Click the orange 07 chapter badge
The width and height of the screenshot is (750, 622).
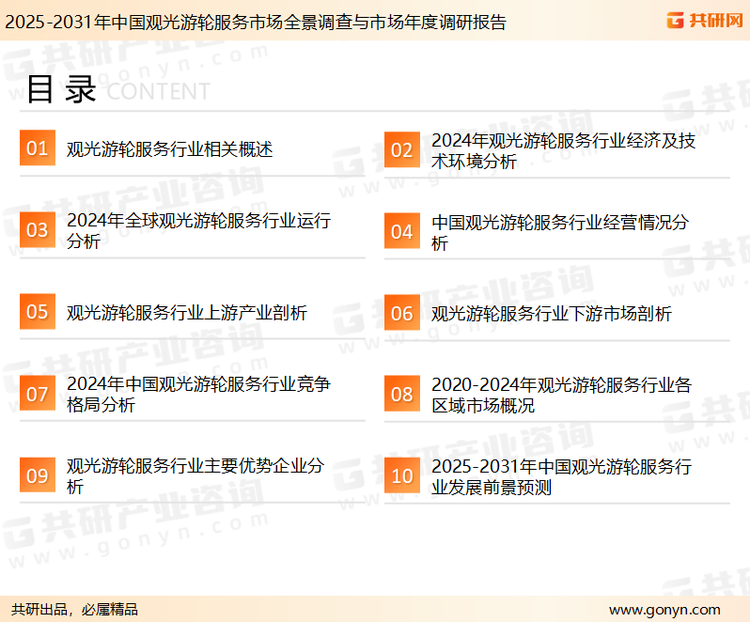click(x=37, y=393)
